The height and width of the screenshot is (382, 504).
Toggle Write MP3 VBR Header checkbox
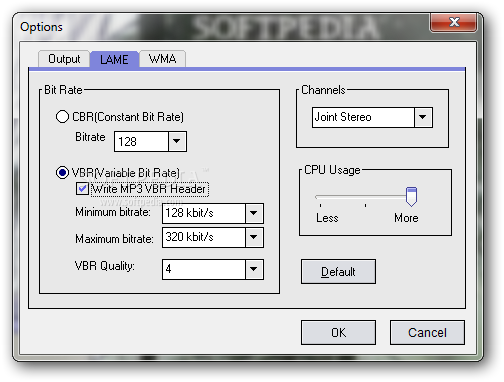[82, 189]
